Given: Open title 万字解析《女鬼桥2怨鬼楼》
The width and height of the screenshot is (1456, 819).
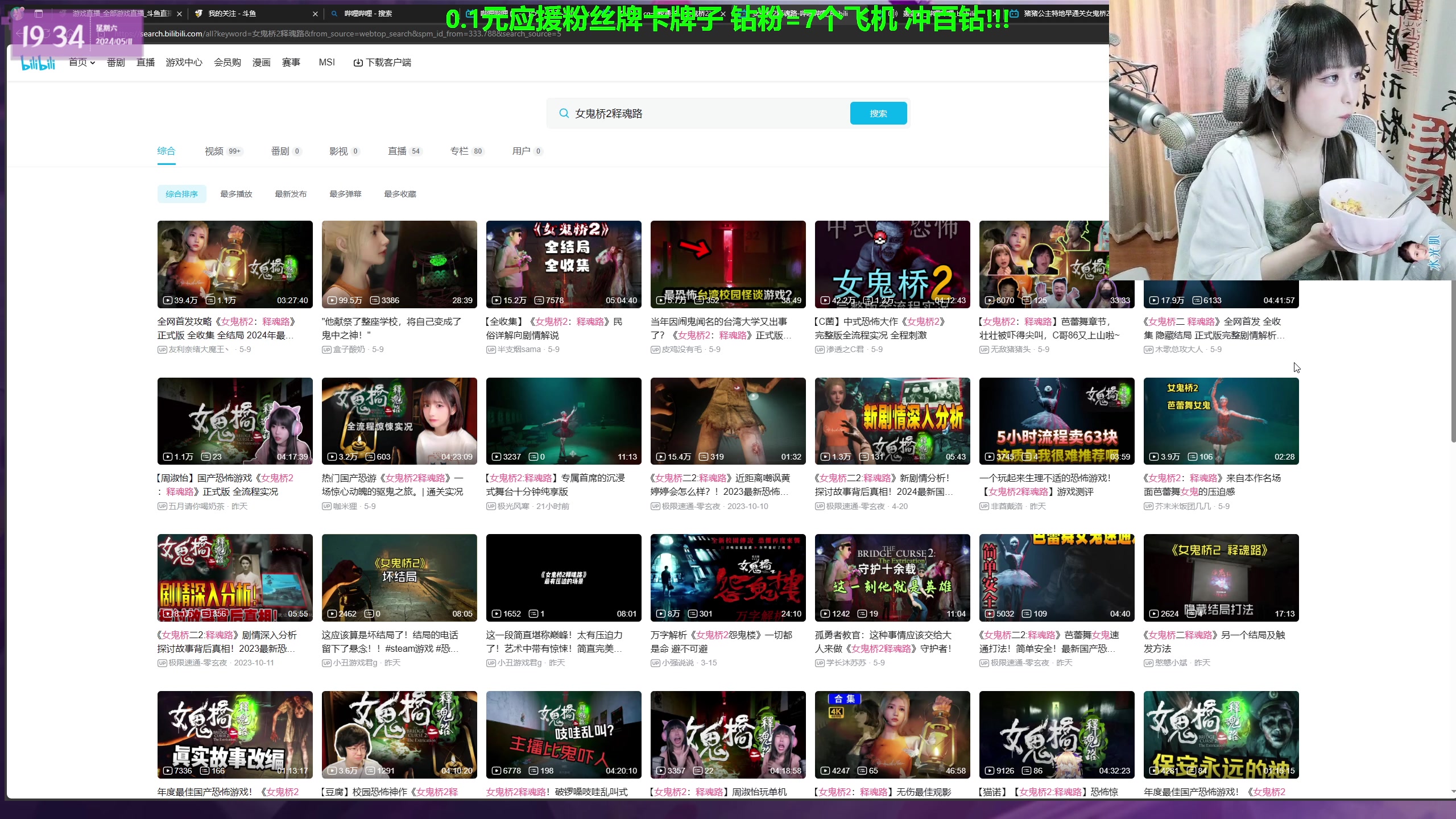Looking at the screenshot, I should [x=721, y=642].
